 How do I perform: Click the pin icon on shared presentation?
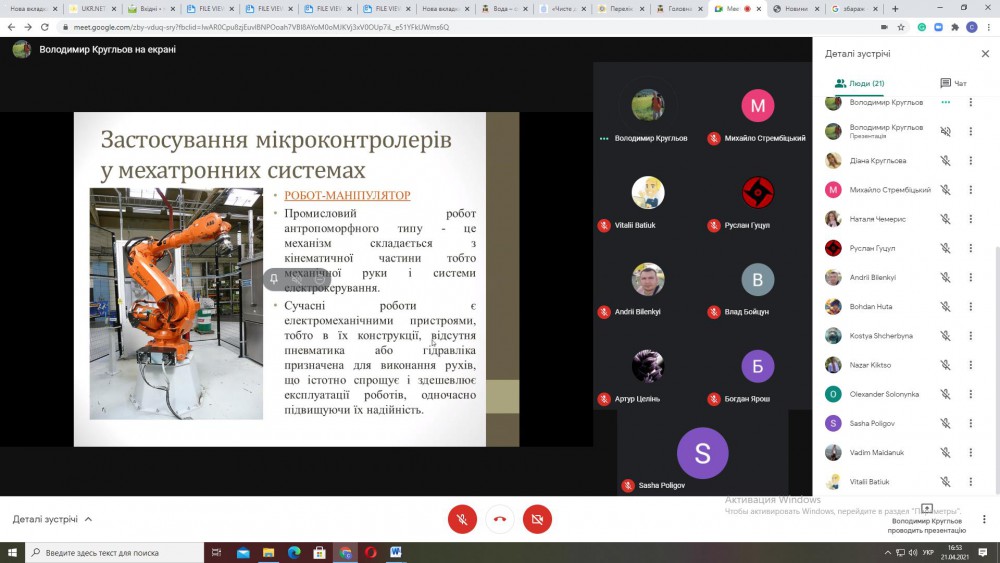pos(273,279)
